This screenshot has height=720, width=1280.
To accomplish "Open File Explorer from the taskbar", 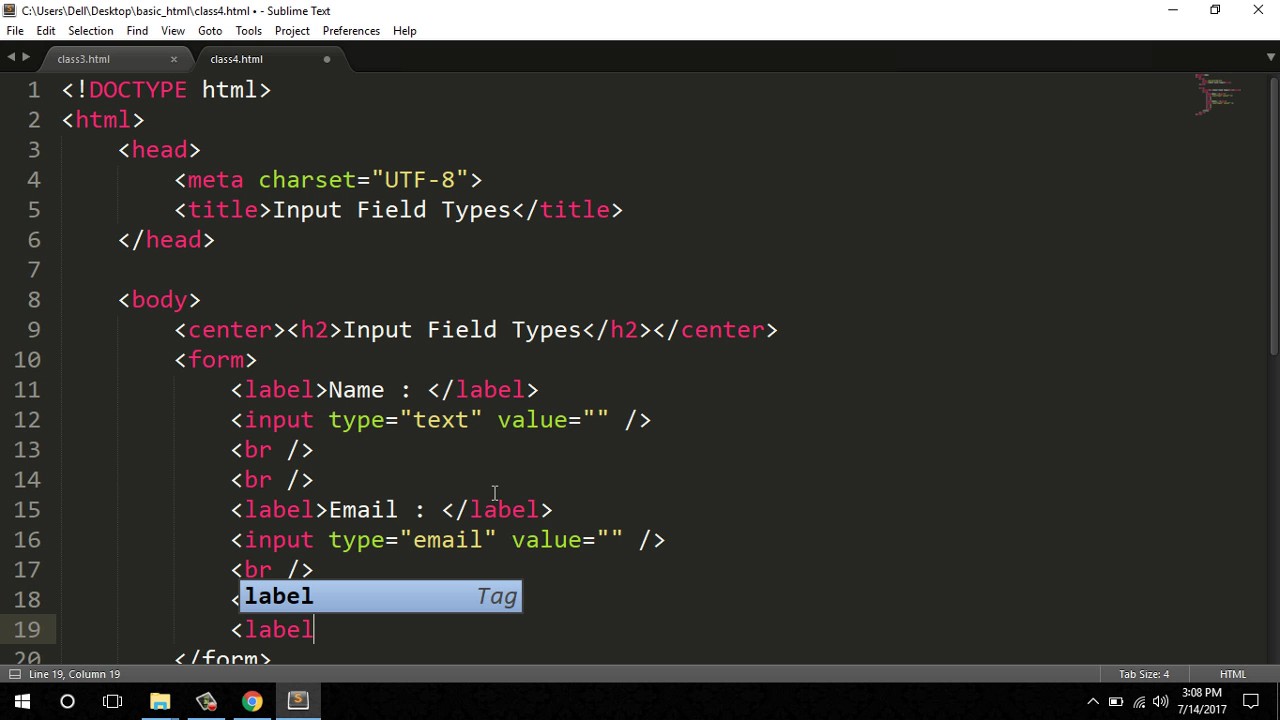I will (x=160, y=701).
